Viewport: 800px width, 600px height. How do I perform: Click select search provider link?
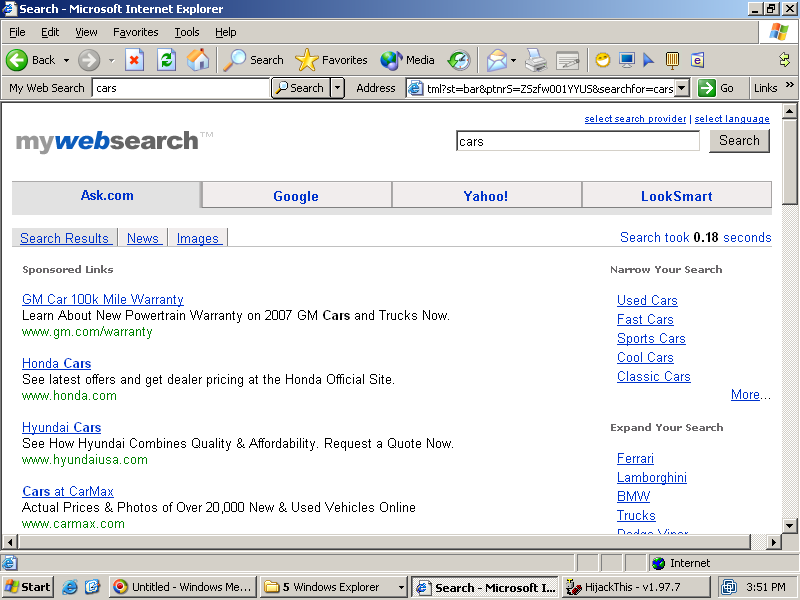coord(635,118)
